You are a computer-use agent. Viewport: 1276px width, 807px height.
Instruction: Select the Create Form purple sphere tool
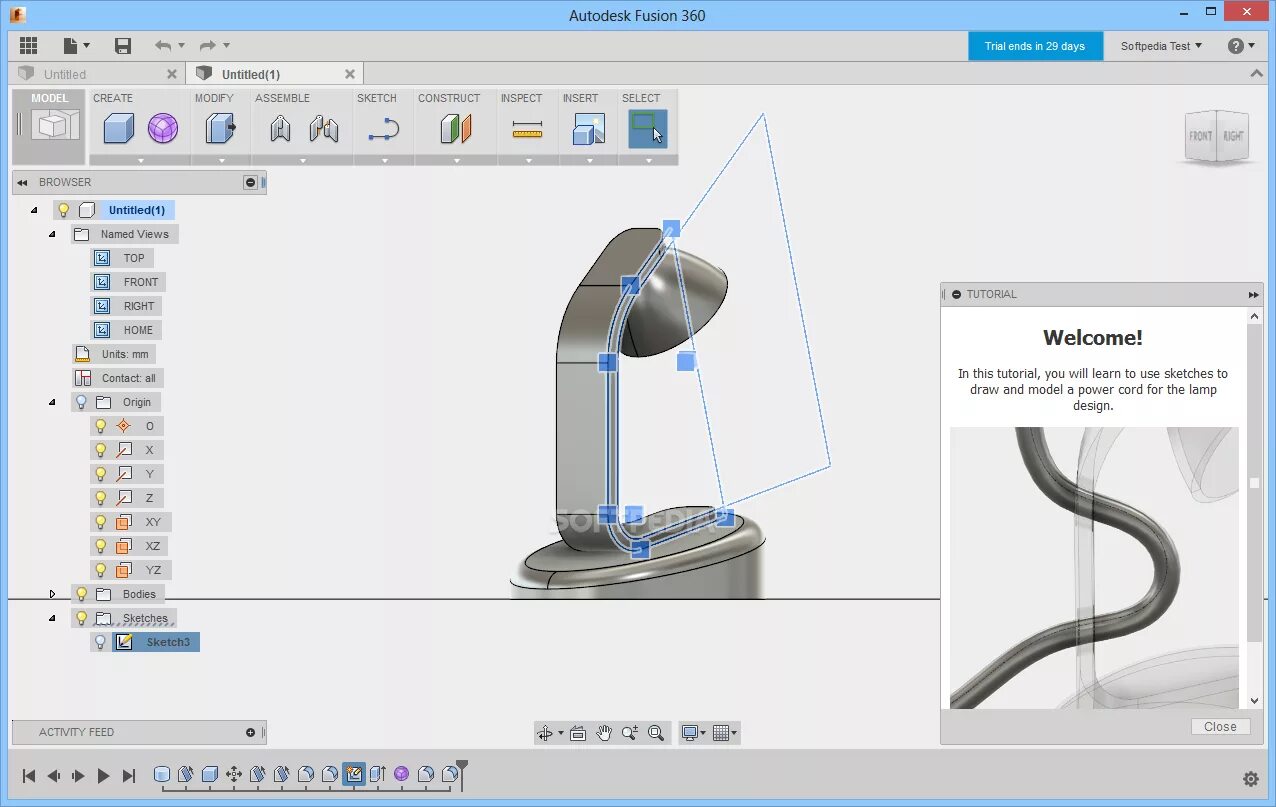[x=163, y=128]
